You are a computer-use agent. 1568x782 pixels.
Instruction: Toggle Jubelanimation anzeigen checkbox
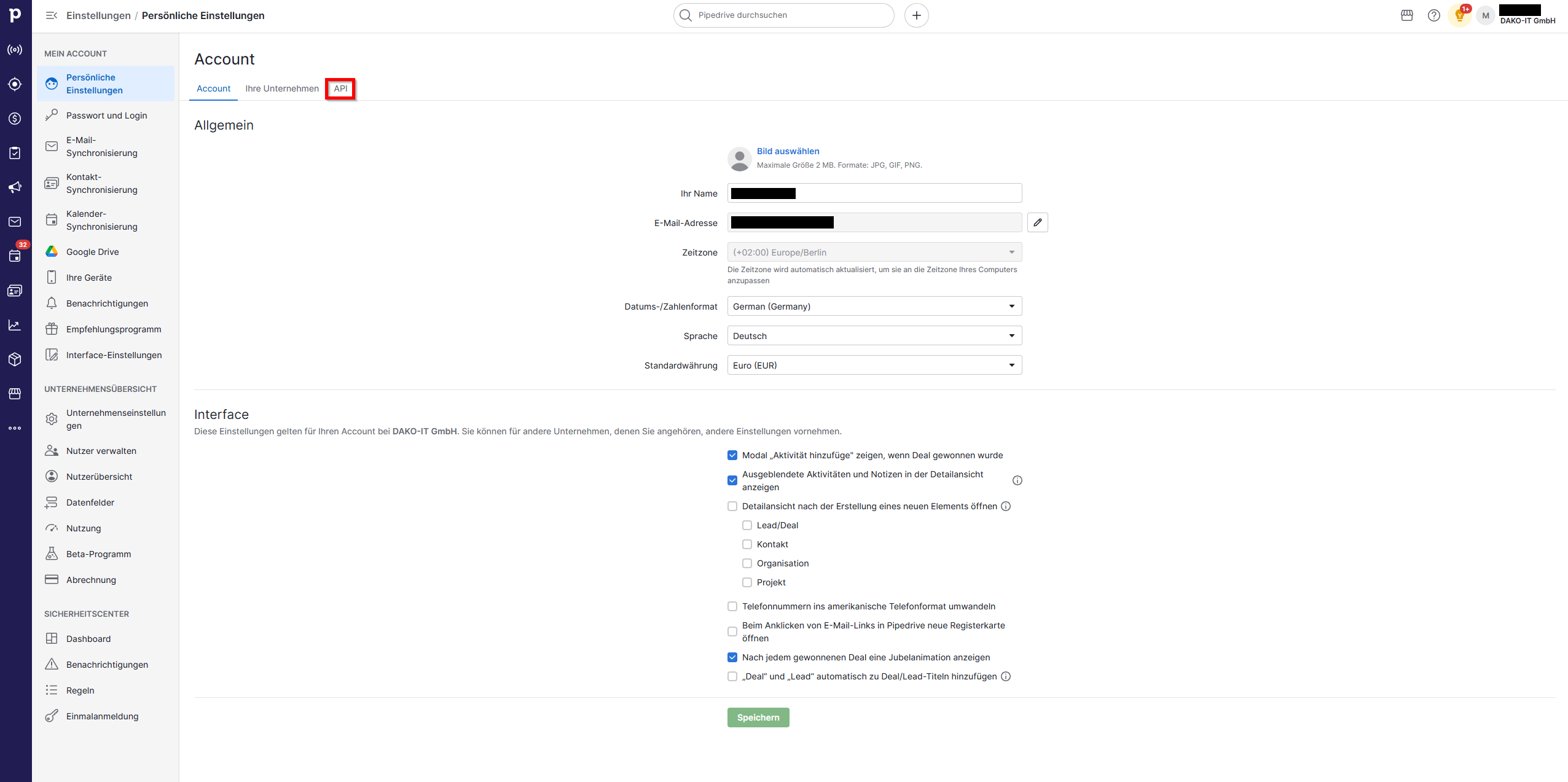(x=732, y=657)
